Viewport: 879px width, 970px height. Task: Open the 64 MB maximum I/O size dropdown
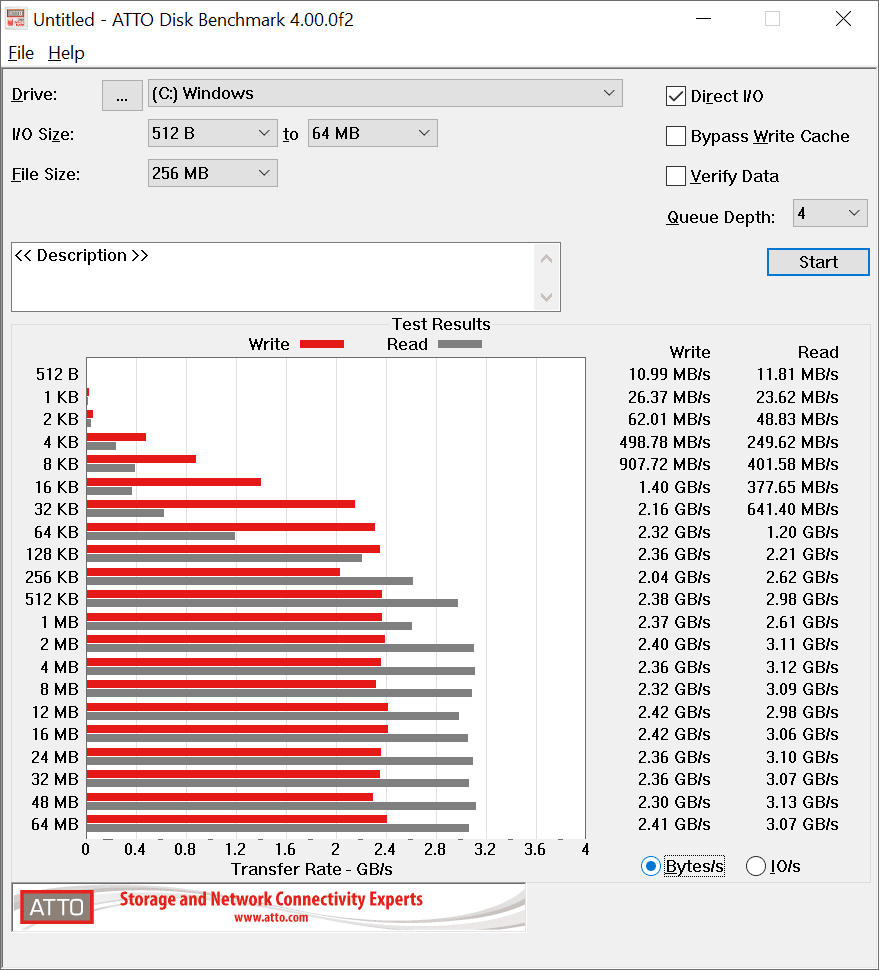(x=372, y=133)
